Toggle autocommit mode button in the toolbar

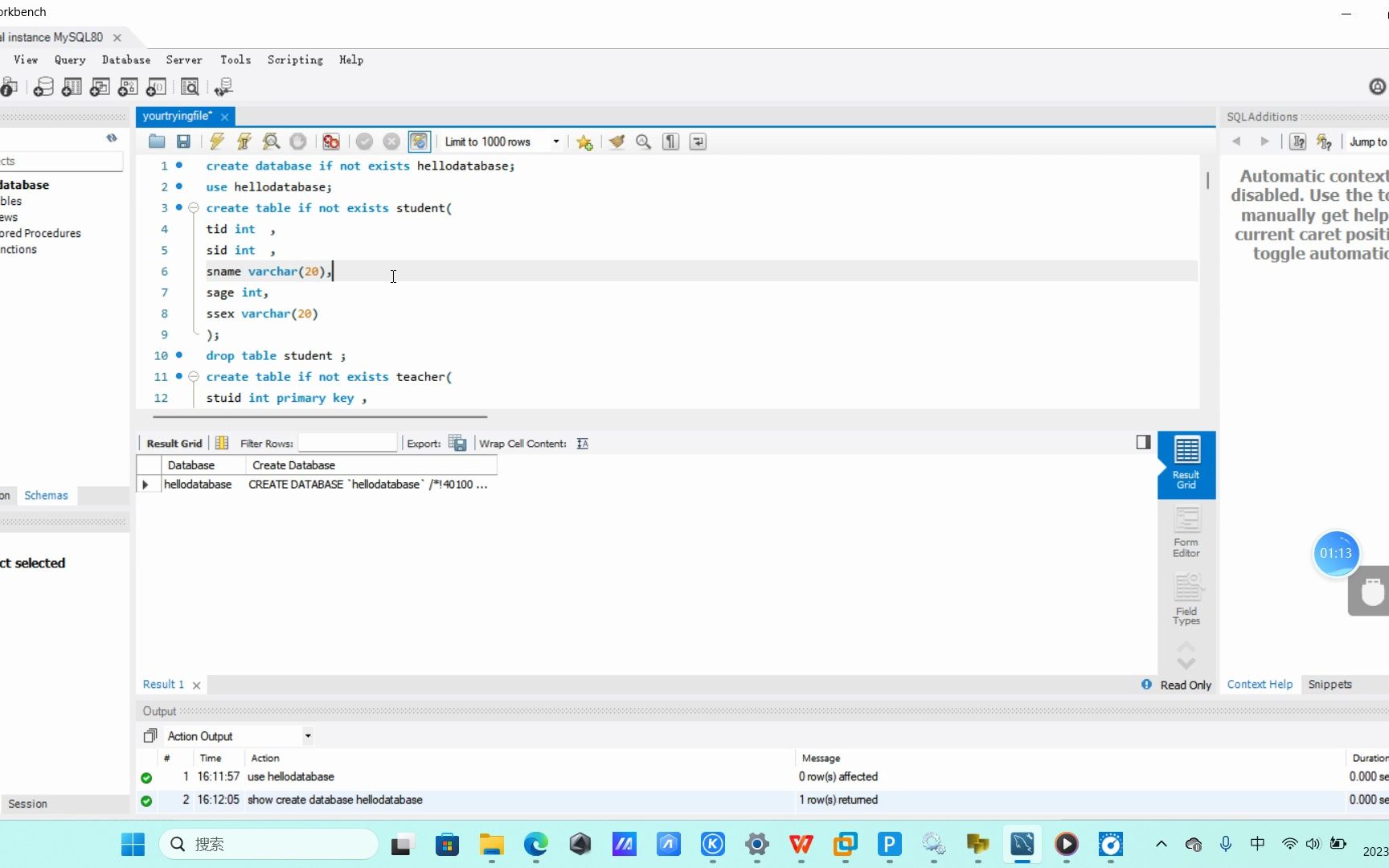(x=419, y=141)
